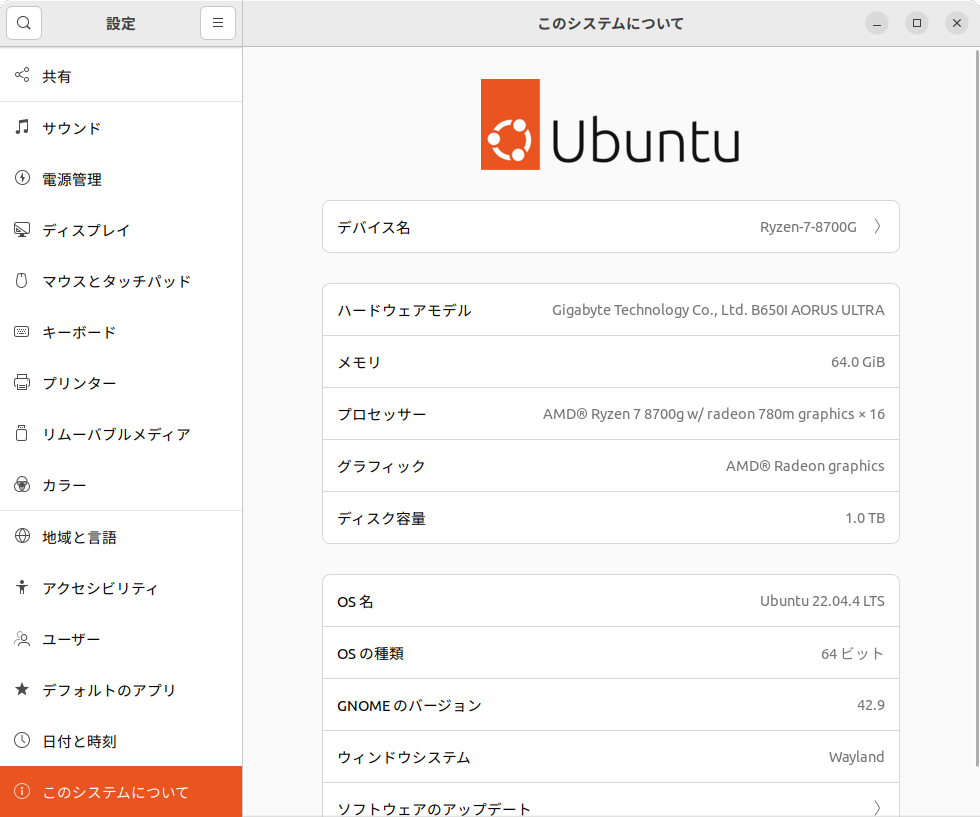
Task: Click the monitor icon beside ディスプレイ
Action: point(22,229)
